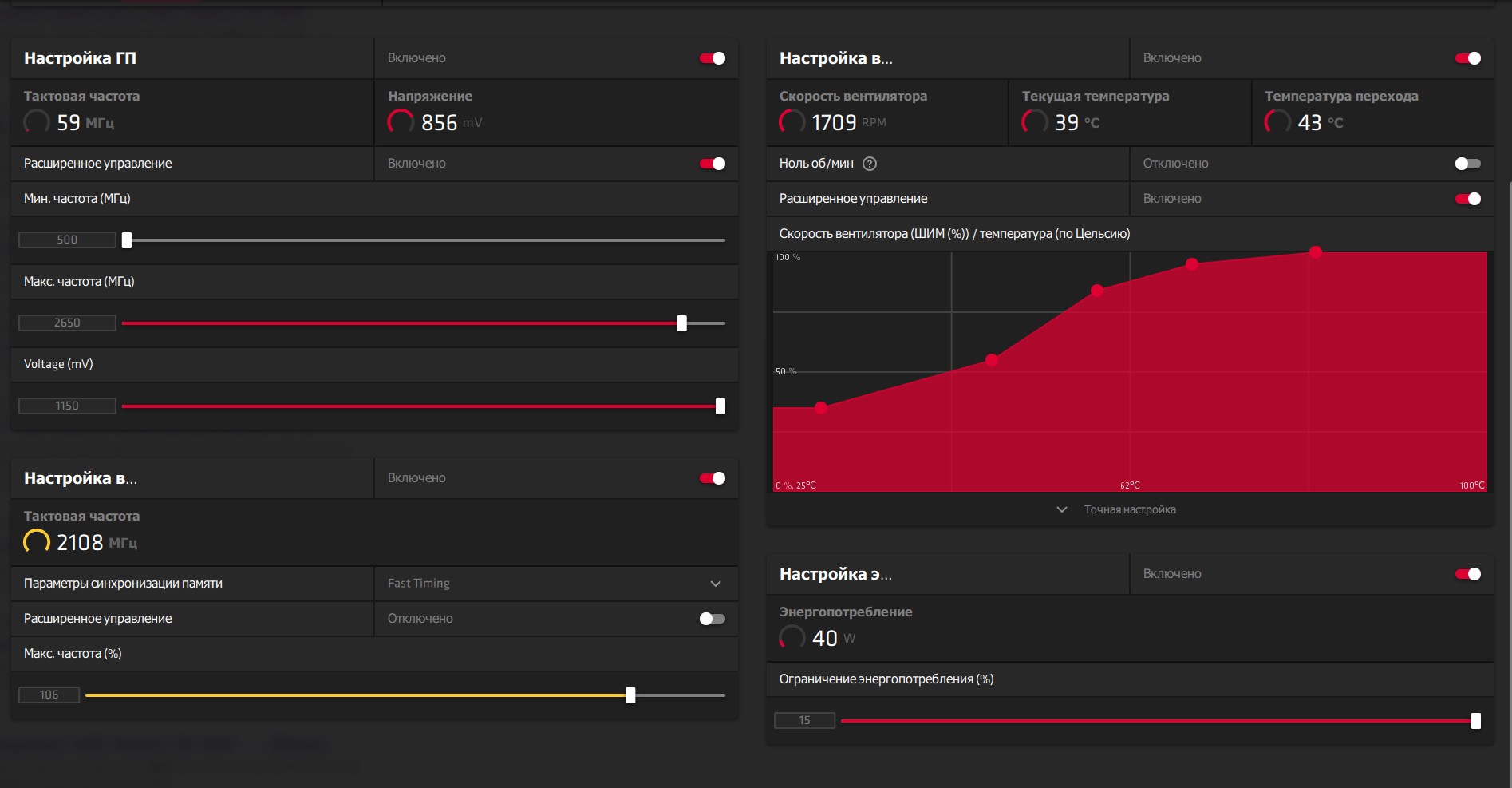Click the fan speed RPM gauge icon
Screen dimensions: 1512x788
pyautogui.click(x=792, y=122)
